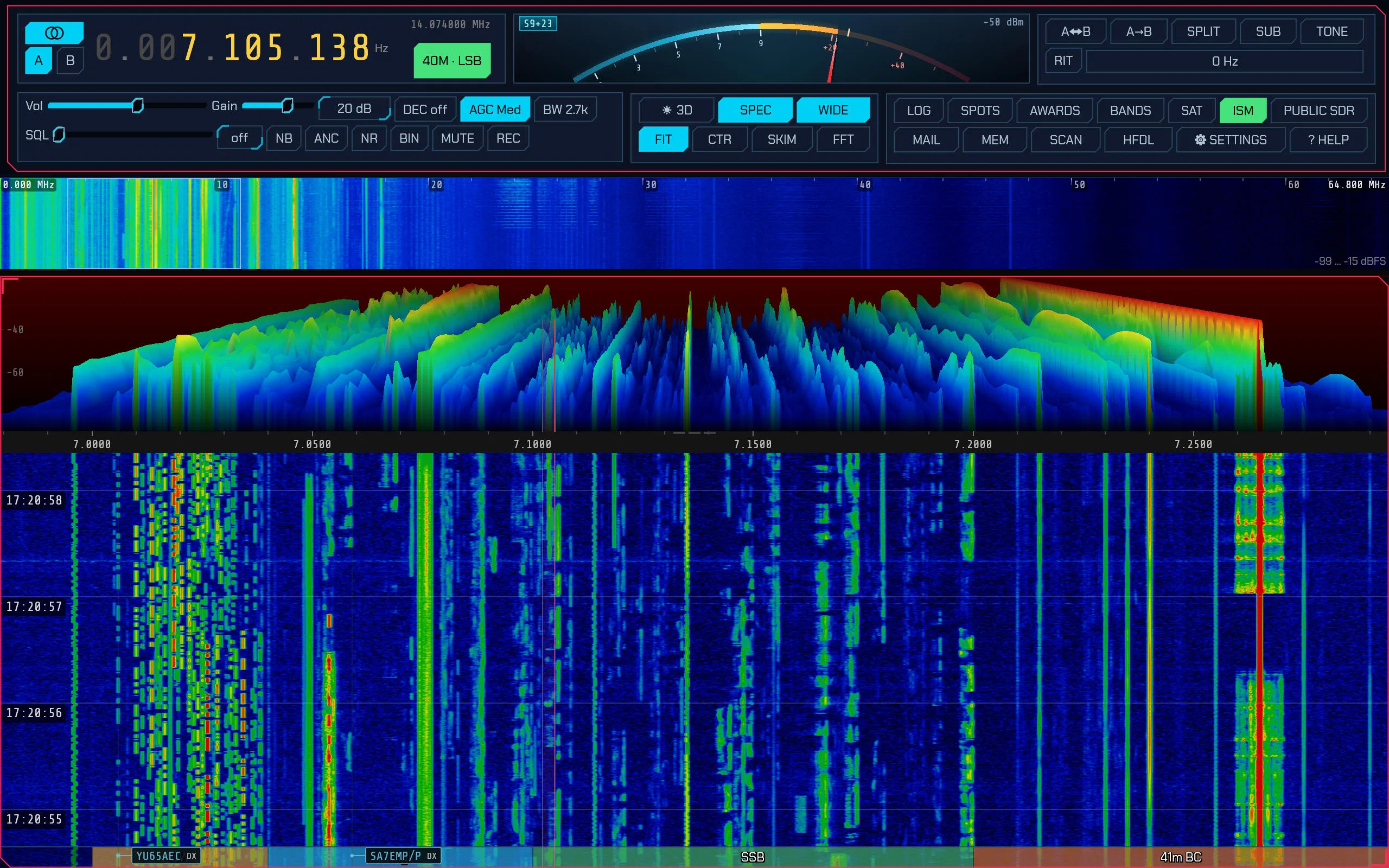Select the CTR center mode
Image resolution: width=1389 pixels, height=868 pixels.
[x=720, y=139]
